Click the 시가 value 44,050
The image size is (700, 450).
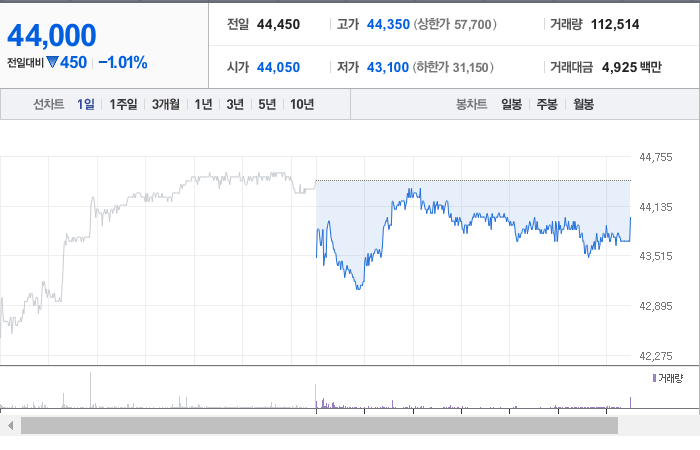point(278,67)
